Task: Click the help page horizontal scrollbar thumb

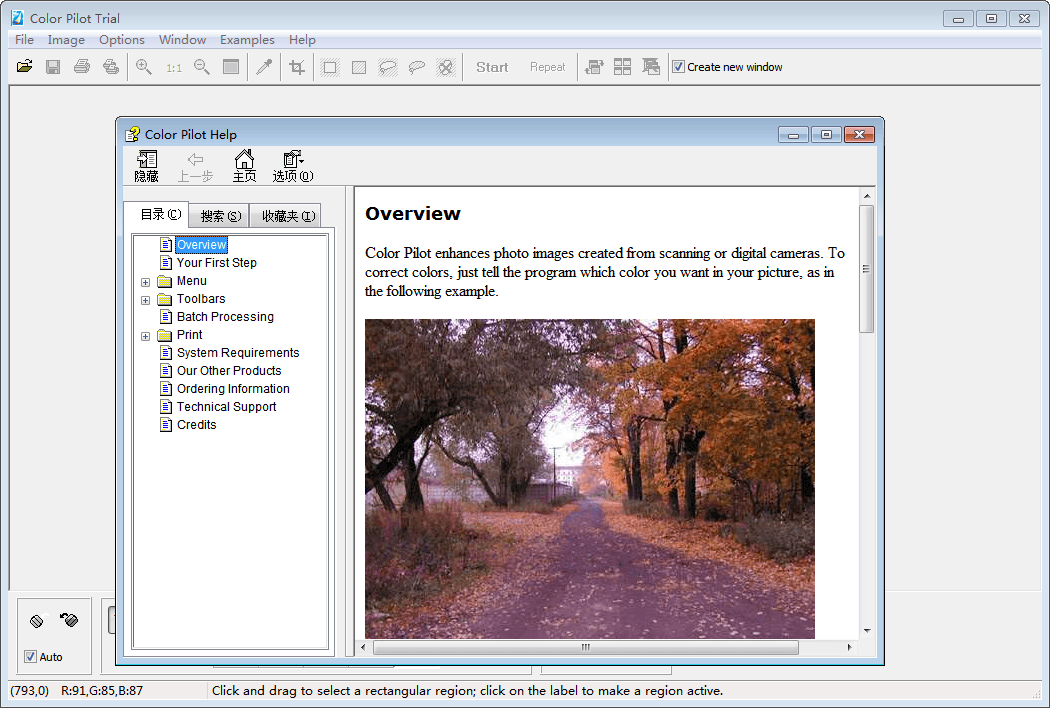Action: pos(586,648)
